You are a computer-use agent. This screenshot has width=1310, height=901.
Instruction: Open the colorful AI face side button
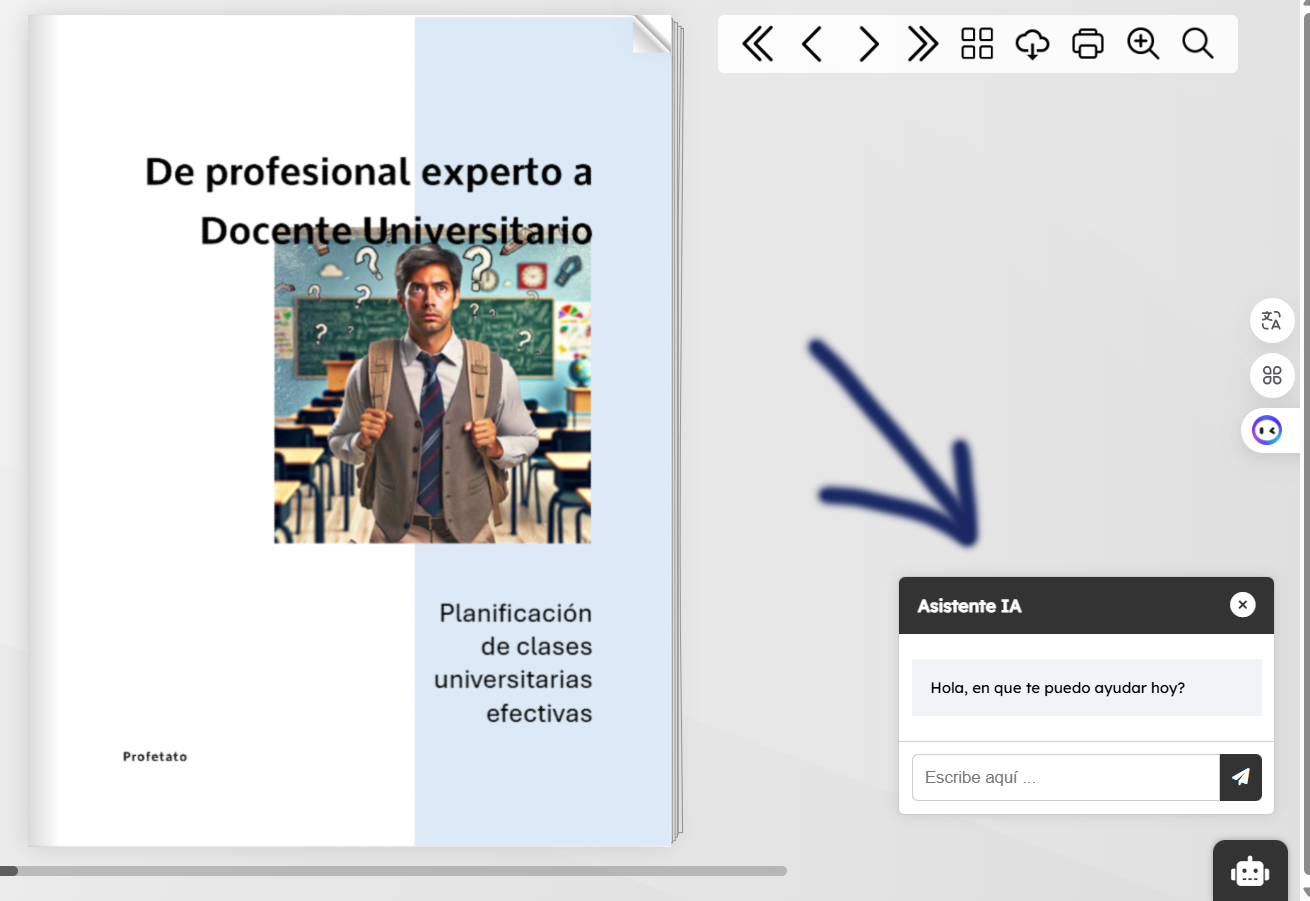(1267, 431)
